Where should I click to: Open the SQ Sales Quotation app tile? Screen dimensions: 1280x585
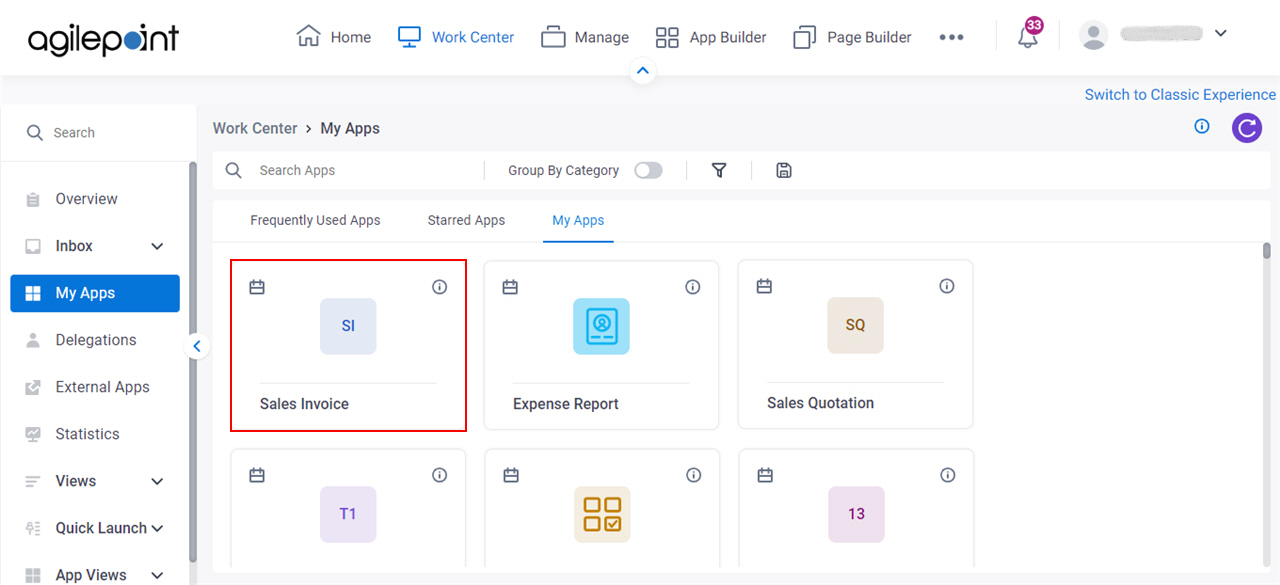pyautogui.click(x=855, y=325)
